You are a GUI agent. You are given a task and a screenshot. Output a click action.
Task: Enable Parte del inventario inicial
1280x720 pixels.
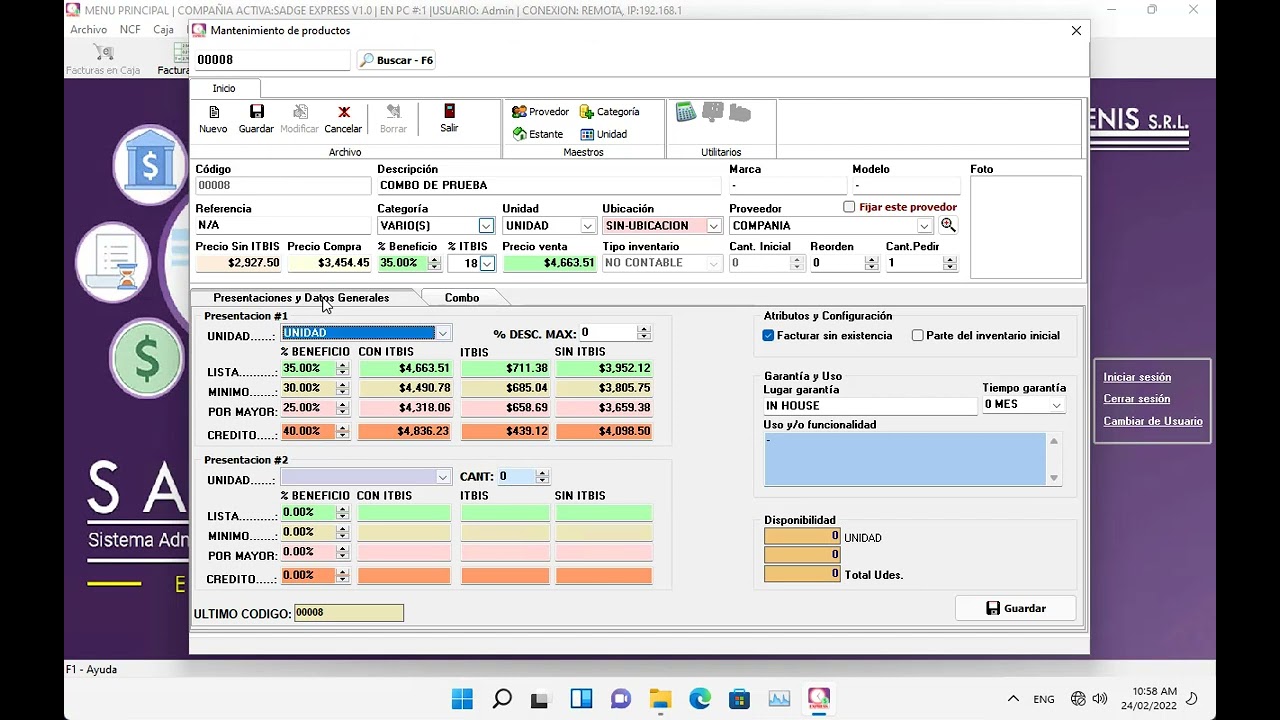coord(917,336)
